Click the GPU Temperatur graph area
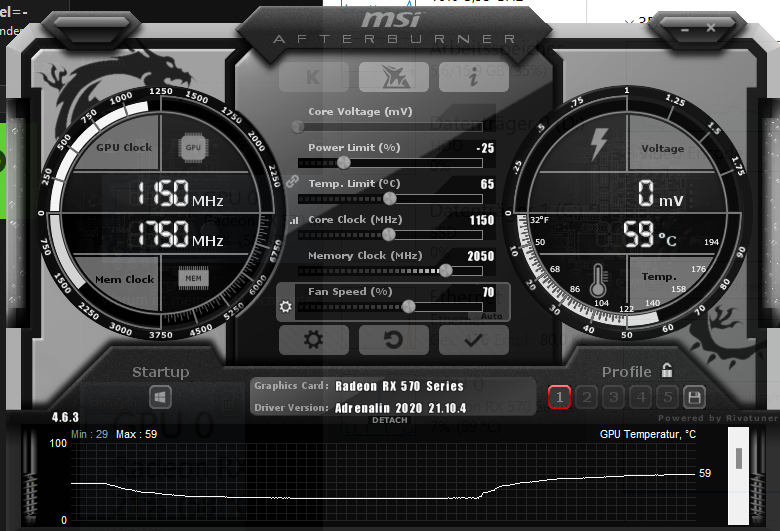Screen dimensions: 780x531 pyautogui.click(x=383, y=482)
